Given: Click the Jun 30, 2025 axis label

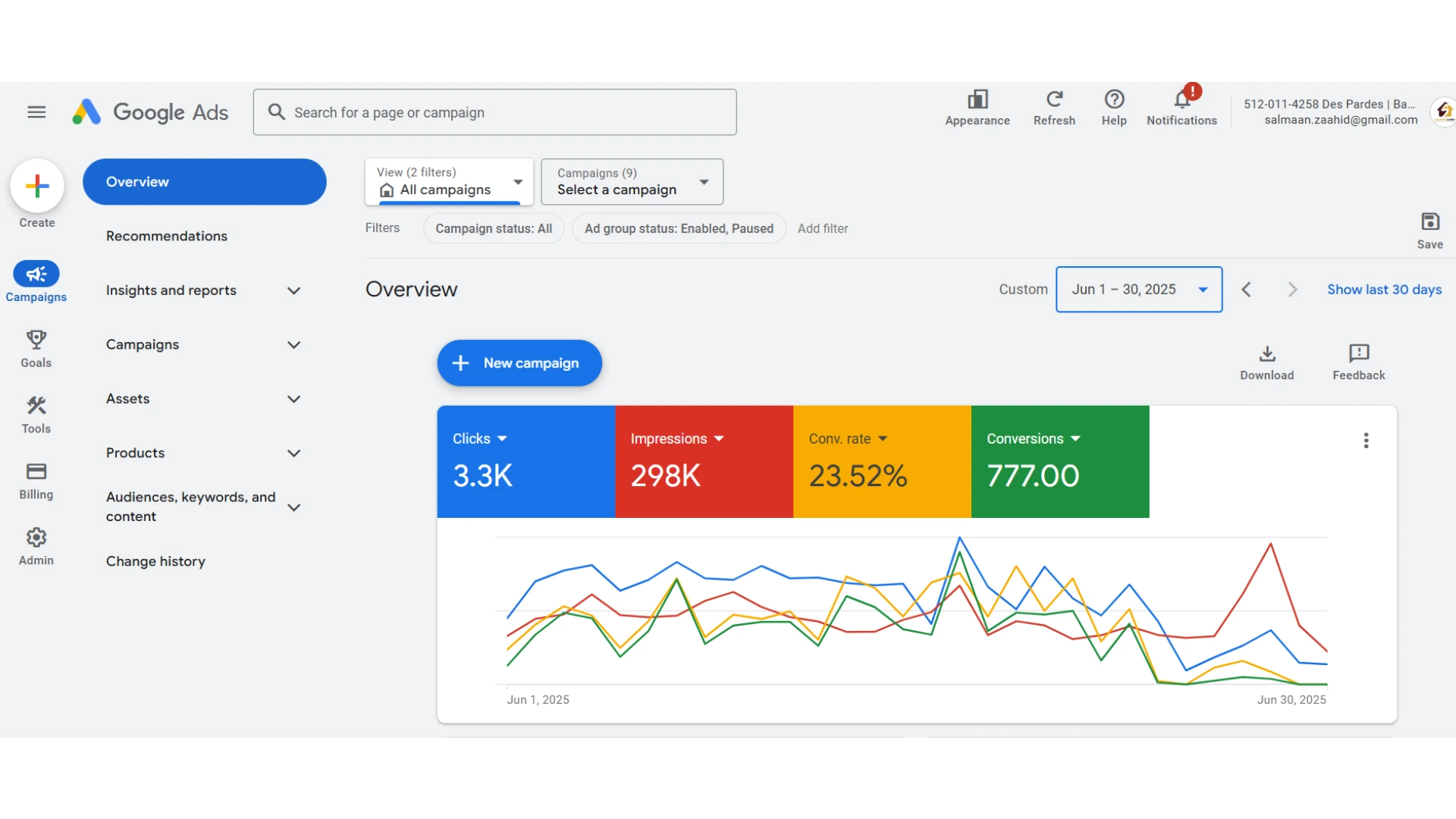Looking at the screenshot, I should [1291, 700].
